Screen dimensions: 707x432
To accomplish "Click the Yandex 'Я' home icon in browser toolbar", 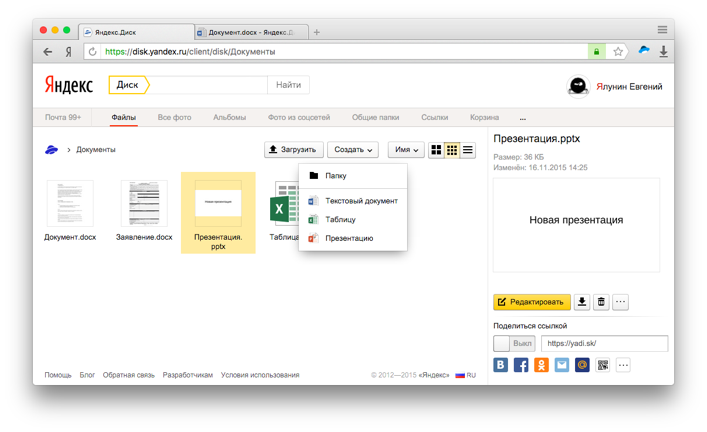I will coord(69,52).
